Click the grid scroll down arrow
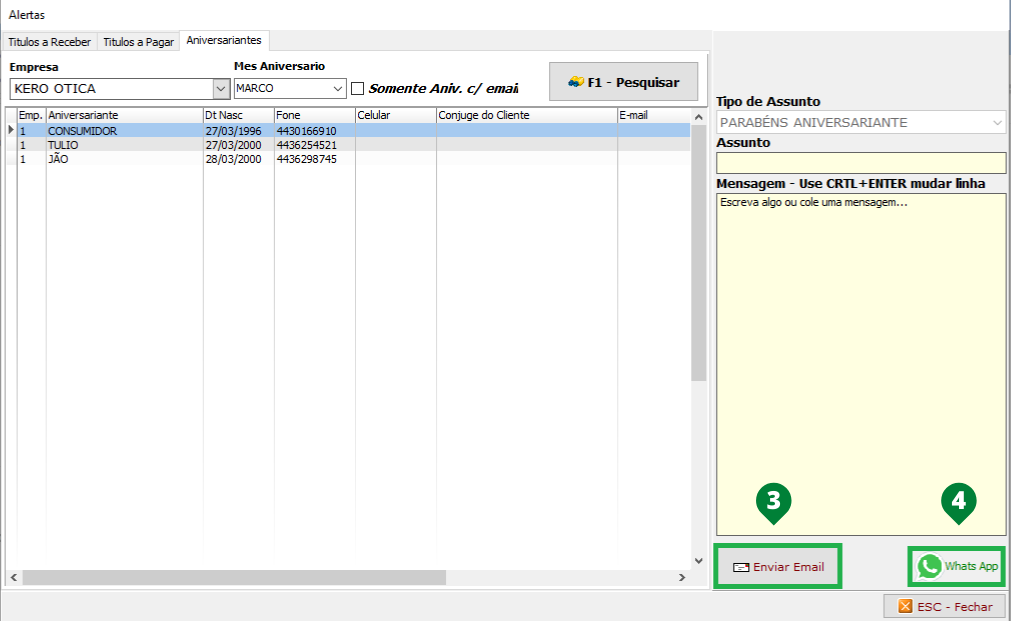This screenshot has height=621, width=1011. [698, 561]
